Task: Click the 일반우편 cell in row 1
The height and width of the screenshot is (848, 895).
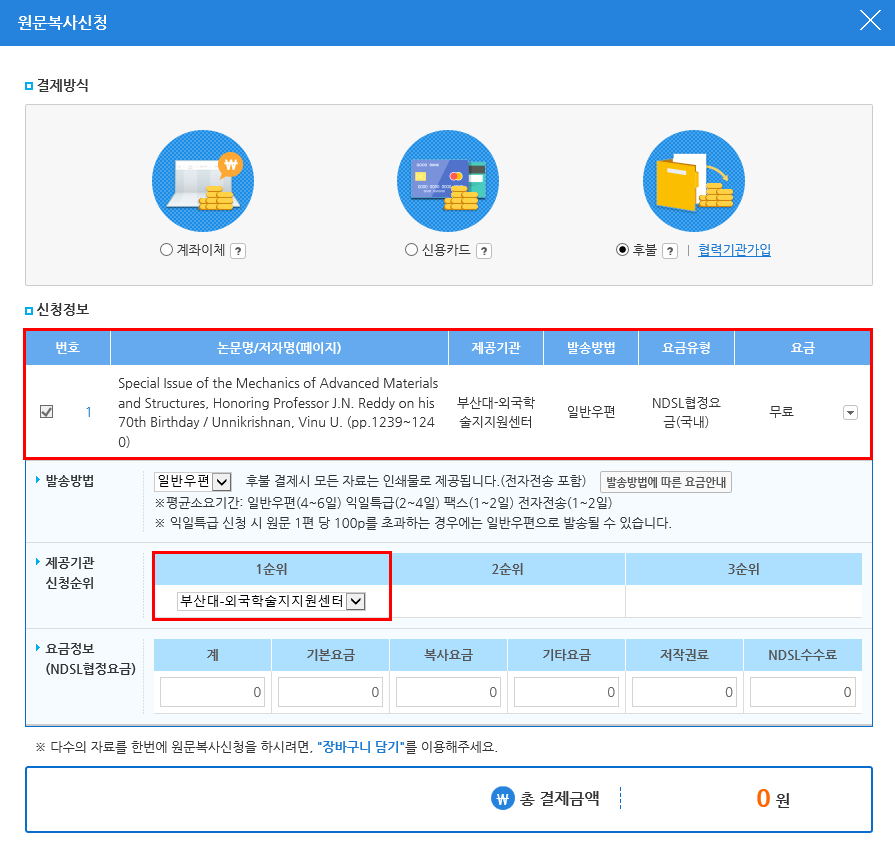Action: [x=591, y=411]
